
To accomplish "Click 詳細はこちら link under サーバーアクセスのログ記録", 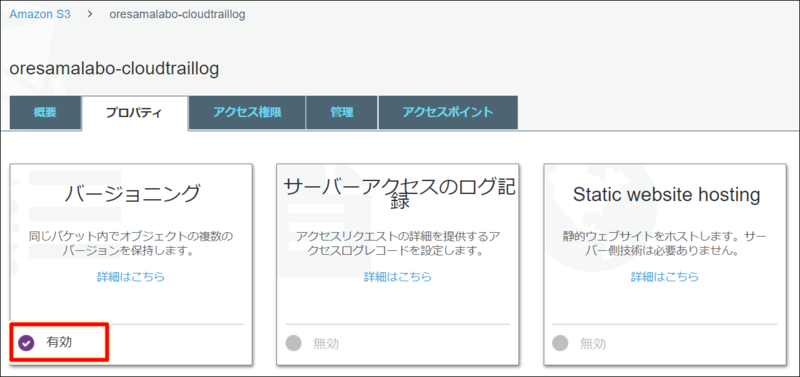I will [x=398, y=277].
